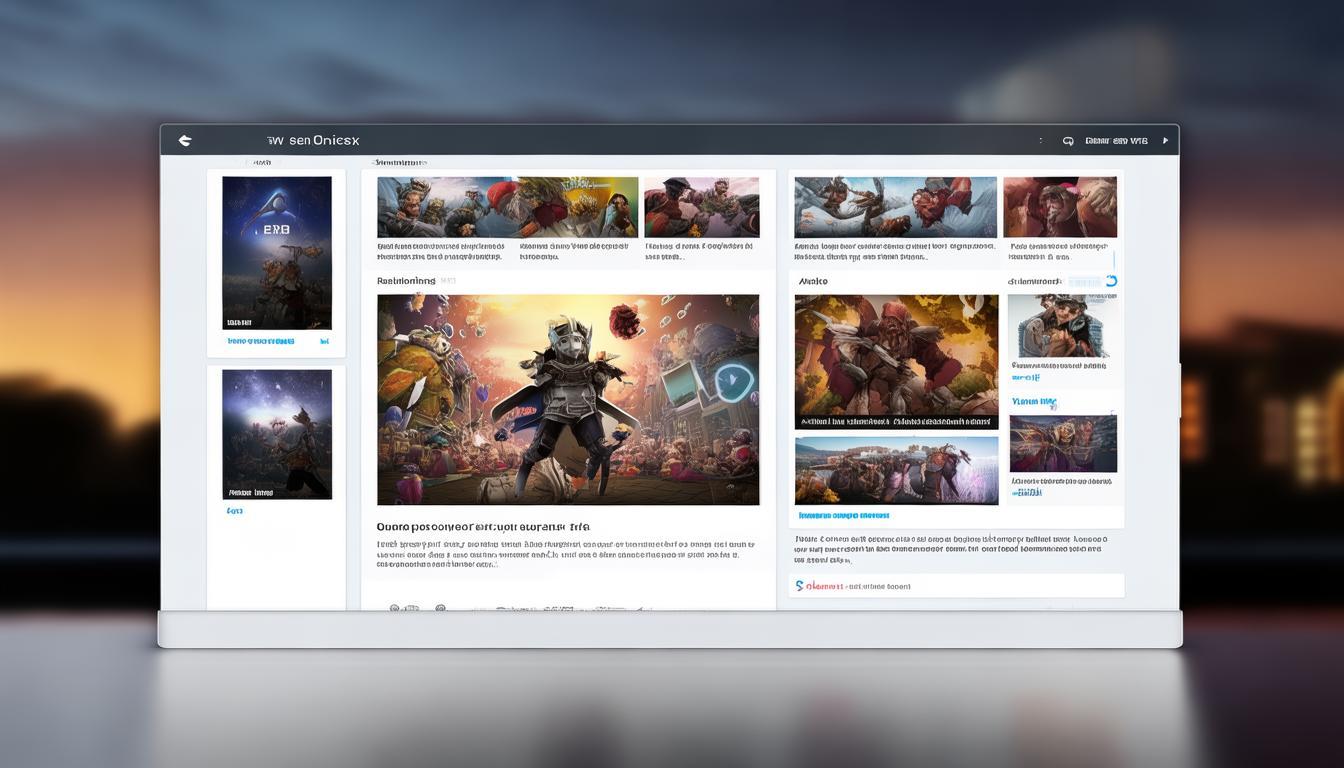The image size is (1344, 768).
Task: Click the back arrow in title bar
Action: (x=185, y=141)
